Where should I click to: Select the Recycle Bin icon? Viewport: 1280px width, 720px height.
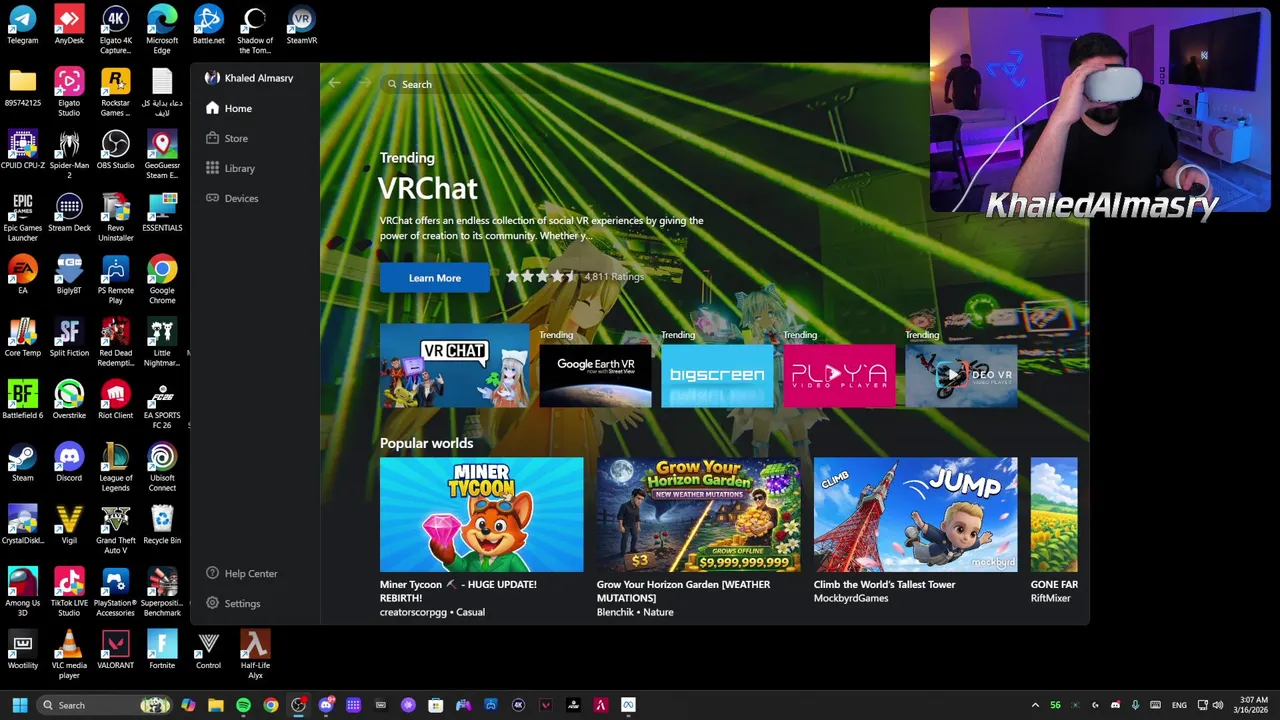[x=162, y=525]
